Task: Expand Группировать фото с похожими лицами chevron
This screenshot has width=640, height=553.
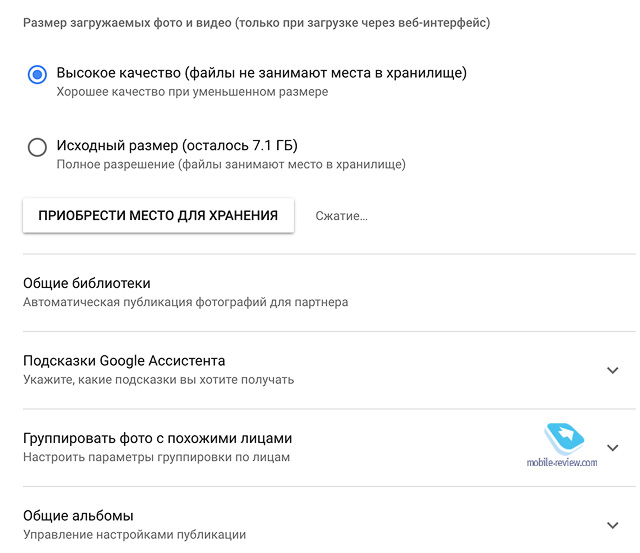Action: tap(613, 448)
